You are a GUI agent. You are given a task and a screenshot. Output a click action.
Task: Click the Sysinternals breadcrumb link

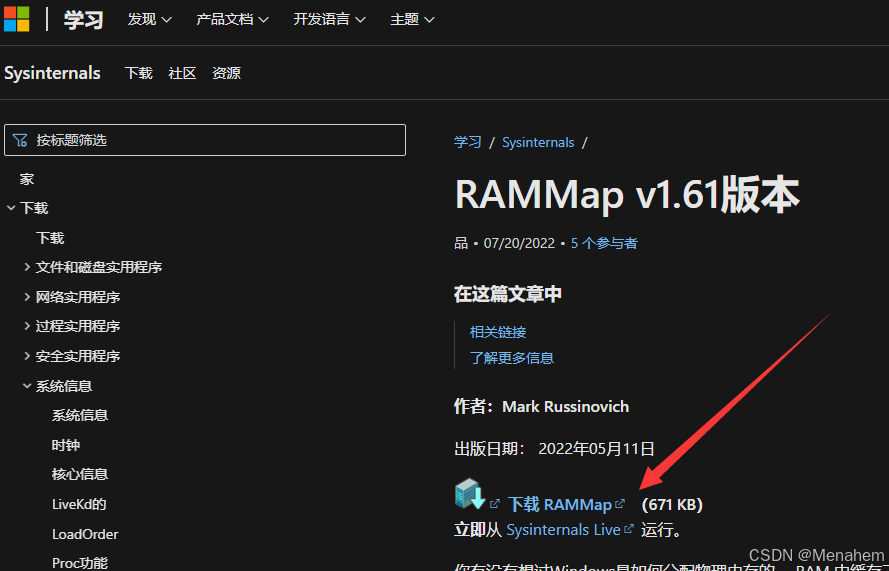point(538,142)
